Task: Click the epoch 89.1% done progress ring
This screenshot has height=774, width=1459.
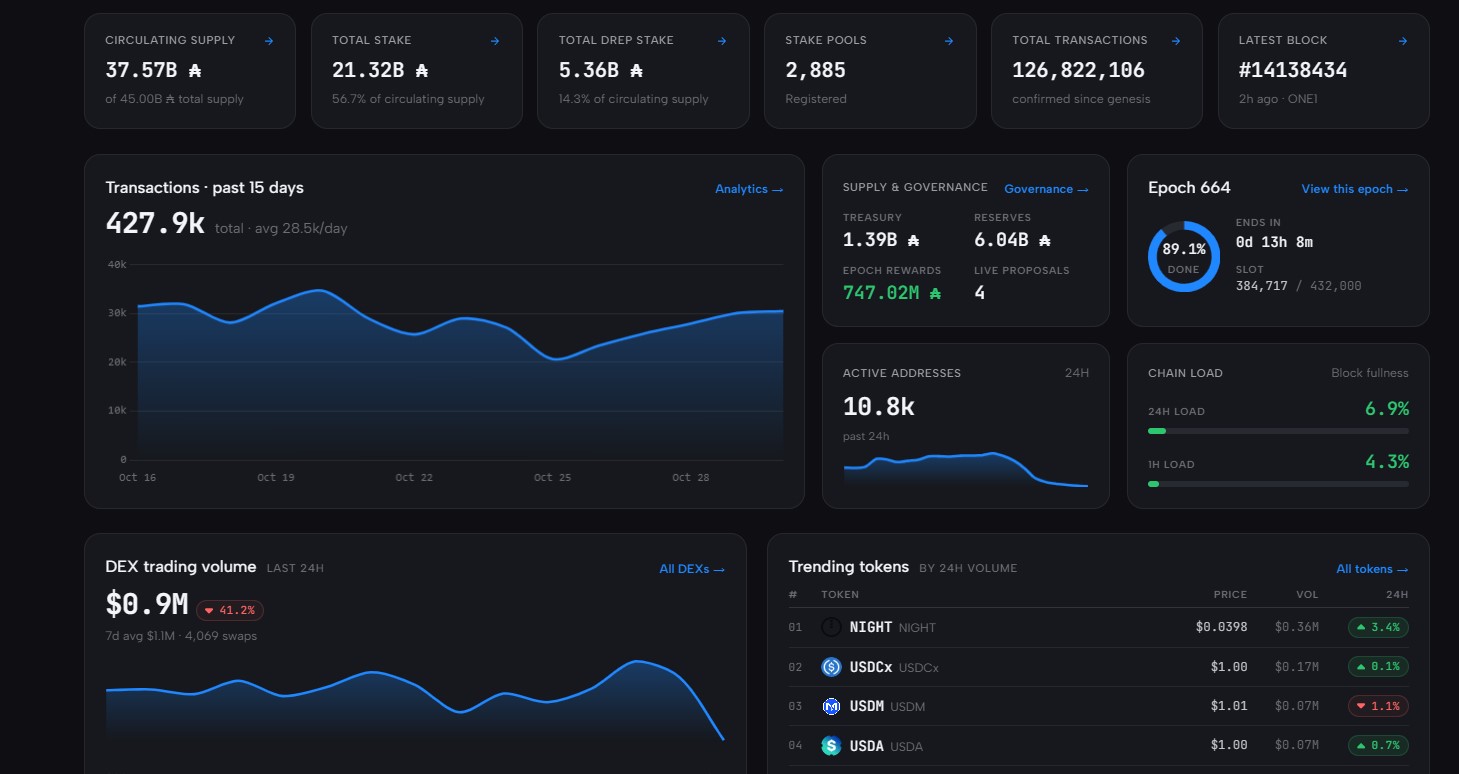Action: [x=1184, y=256]
